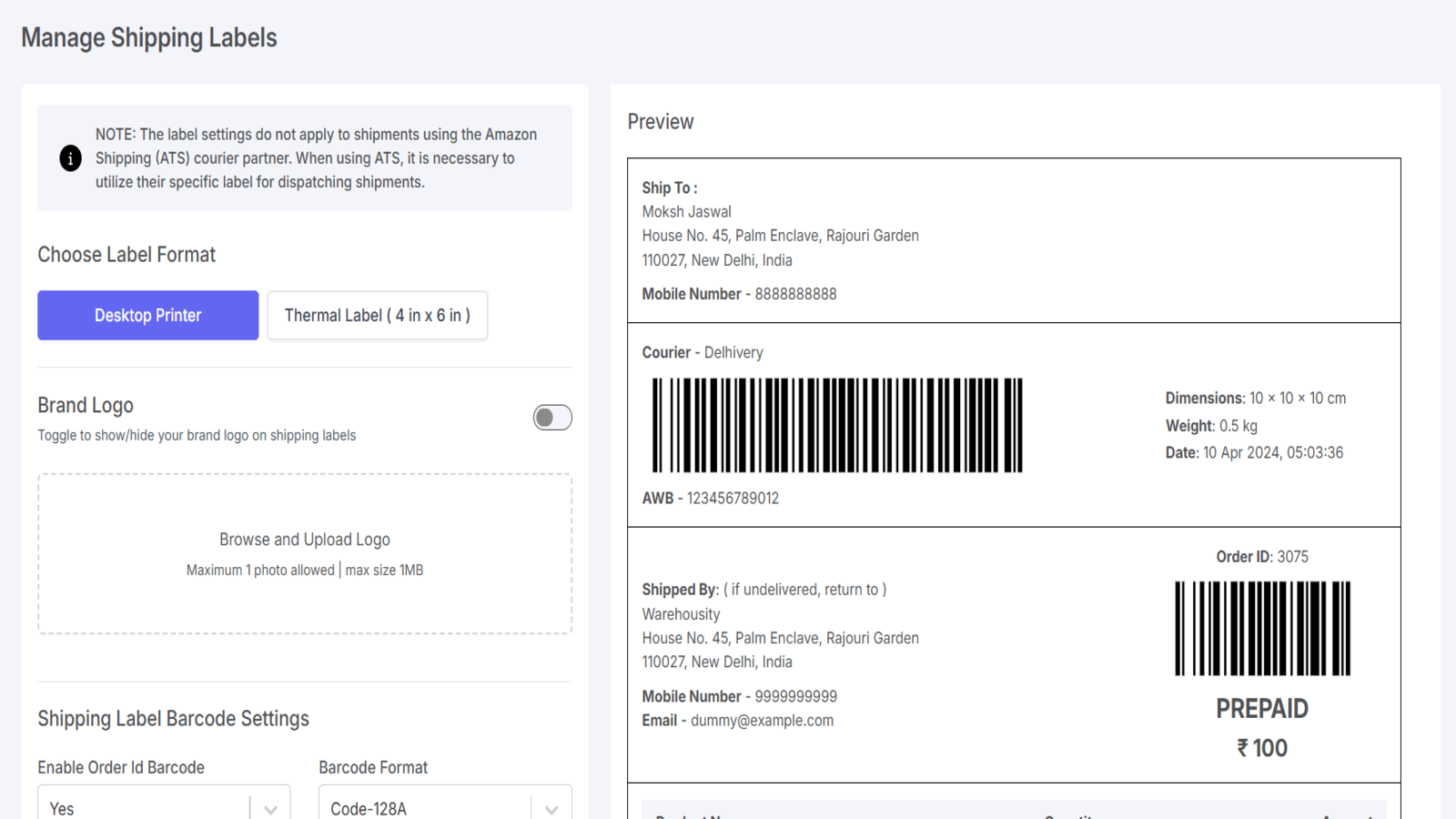Image resolution: width=1456 pixels, height=819 pixels.
Task: Click the ₹ 100 amount in the preview
Action: 1262,747
